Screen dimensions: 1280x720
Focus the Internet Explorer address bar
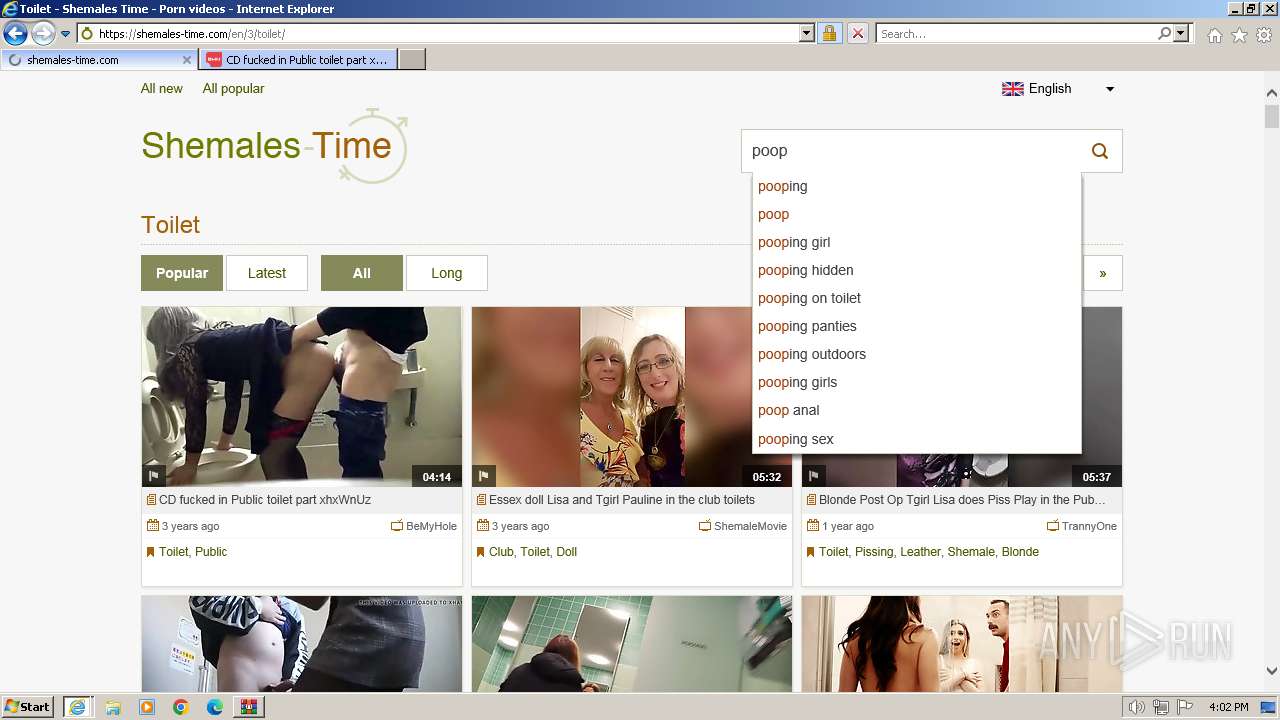coord(446,34)
